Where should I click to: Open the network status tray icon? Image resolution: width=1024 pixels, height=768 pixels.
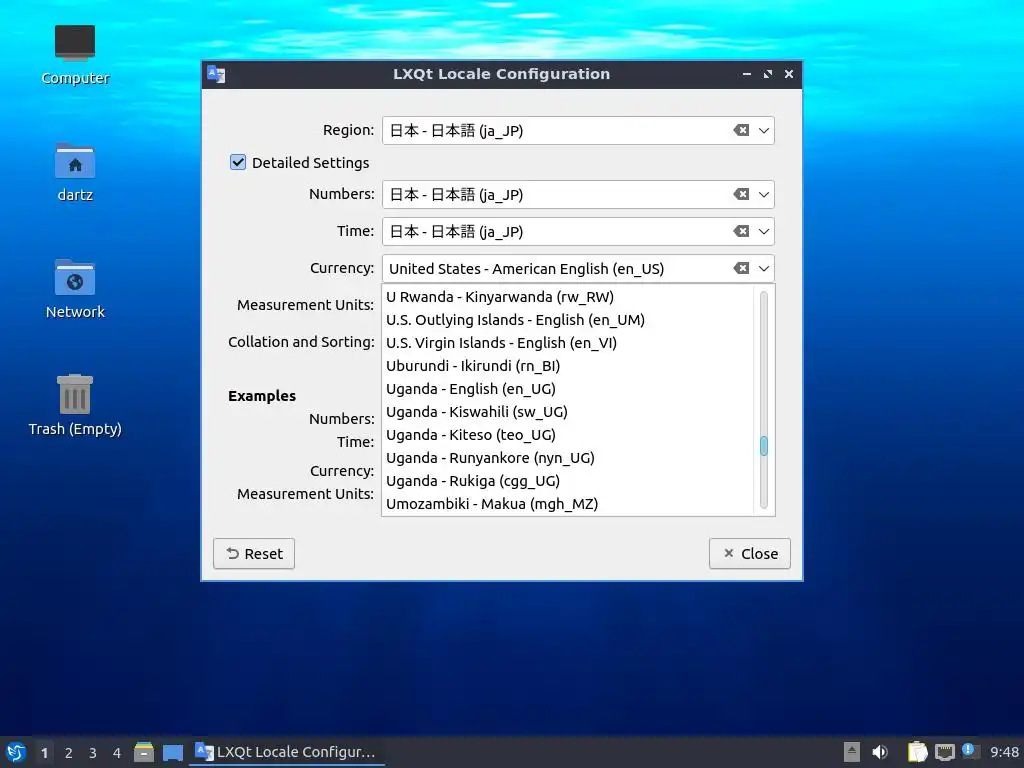click(x=944, y=752)
